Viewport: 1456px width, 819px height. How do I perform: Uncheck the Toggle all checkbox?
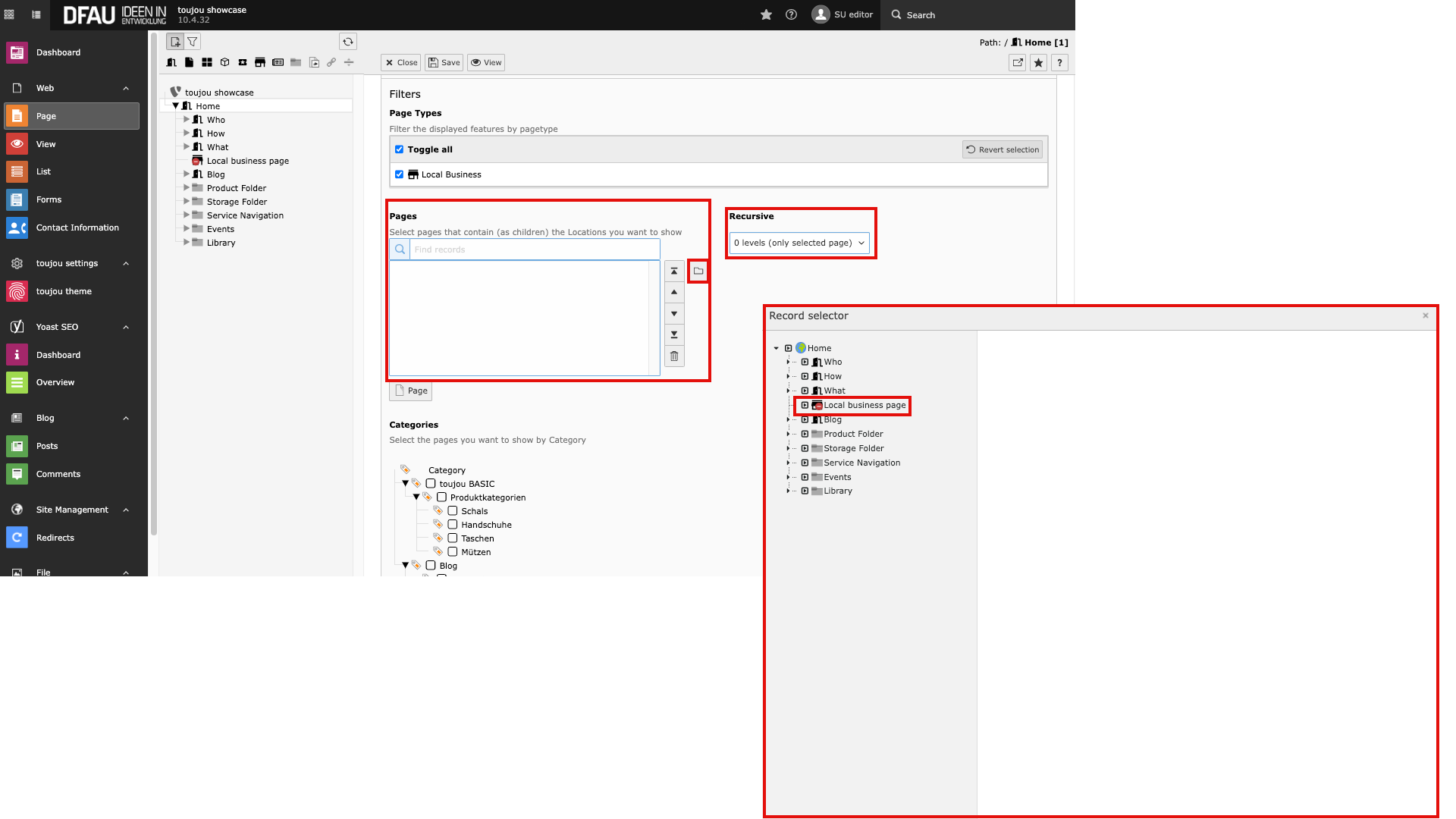[400, 149]
